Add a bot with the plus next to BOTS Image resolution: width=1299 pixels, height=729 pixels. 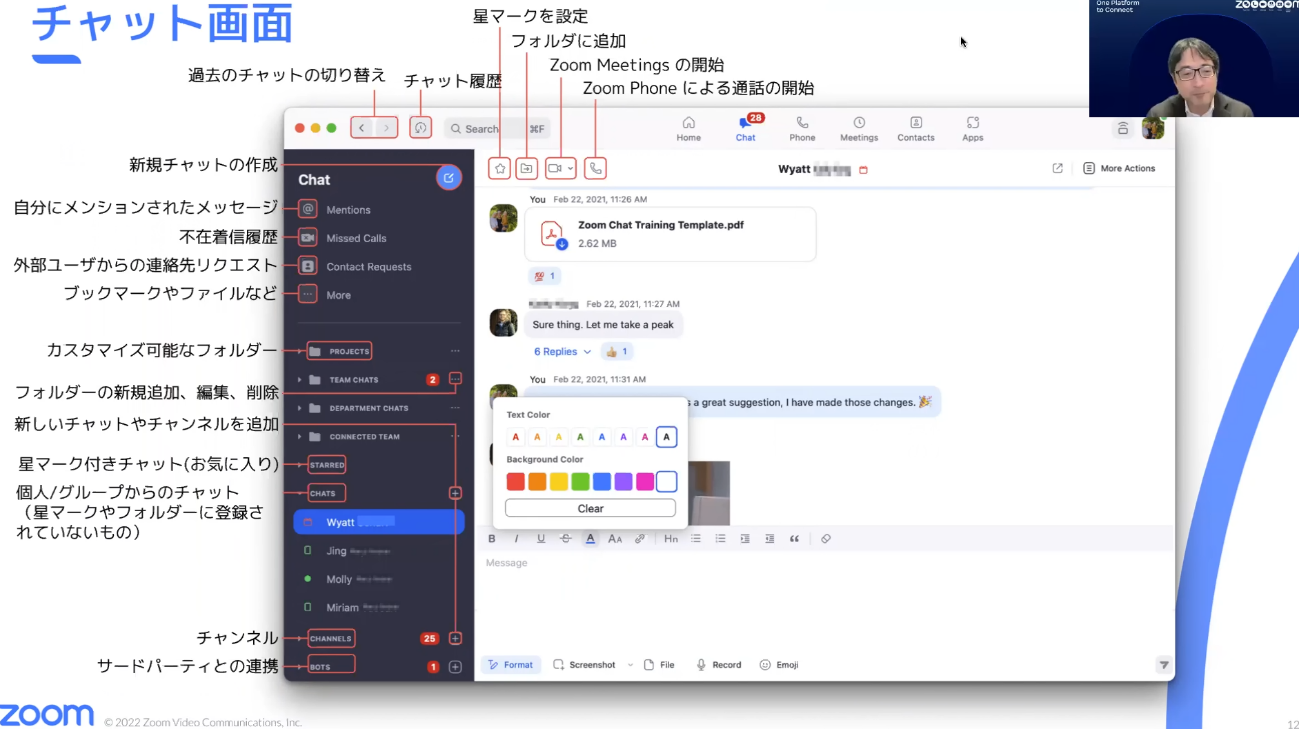click(x=455, y=667)
